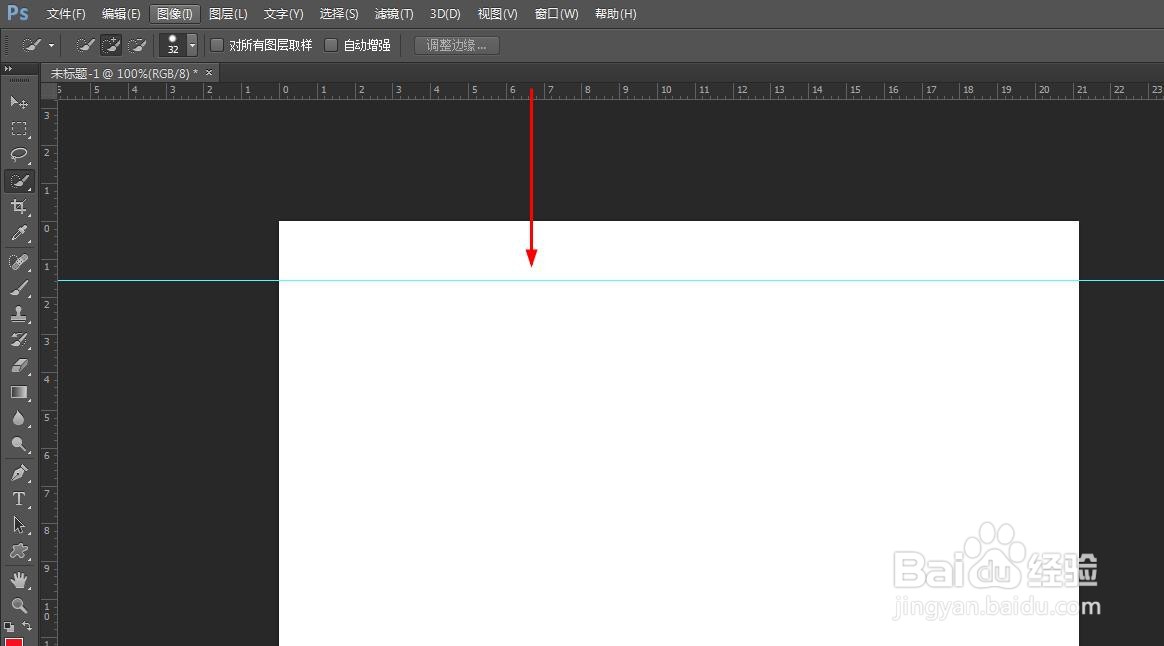Select the Custom Shape tool
The image size is (1164, 646).
pos(19,551)
